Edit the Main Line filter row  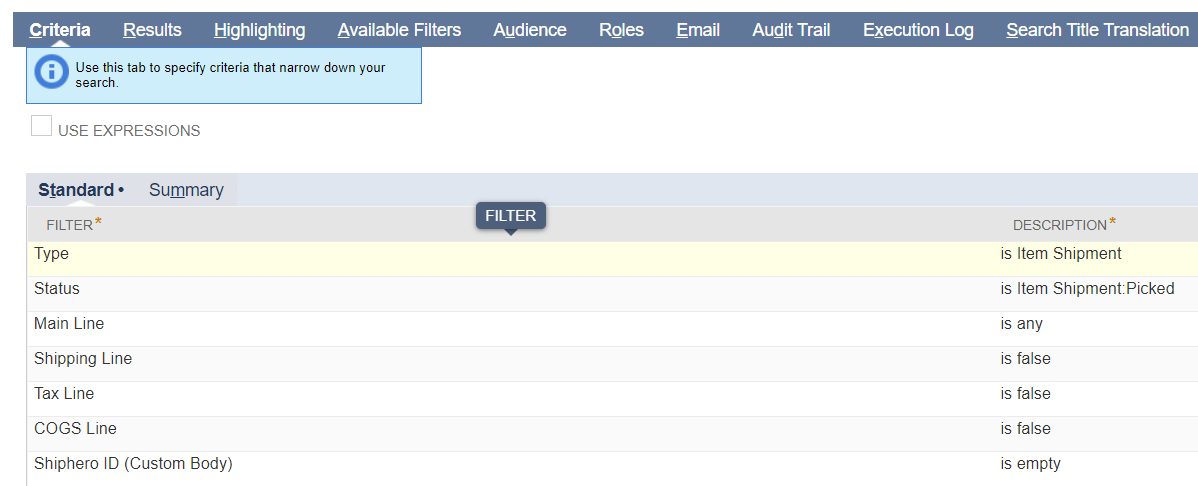(69, 324)
